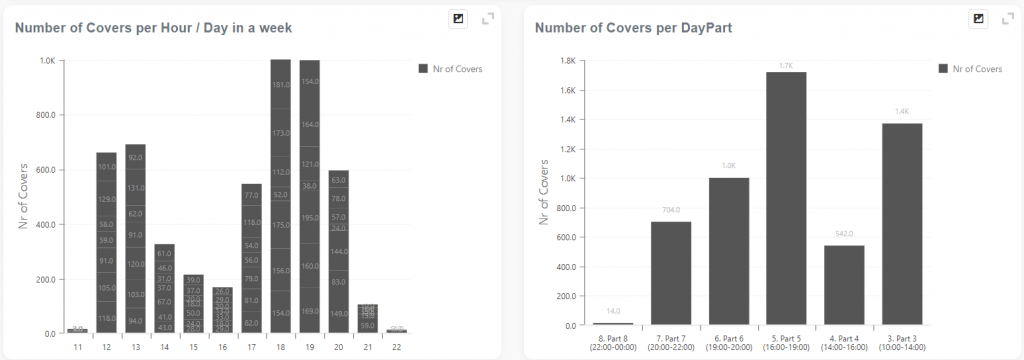Select the Part 3 (10:00-14:00) bar
Image resolution: width=1024 pixels, height=360 pixels.
click(x=902, y=223)
